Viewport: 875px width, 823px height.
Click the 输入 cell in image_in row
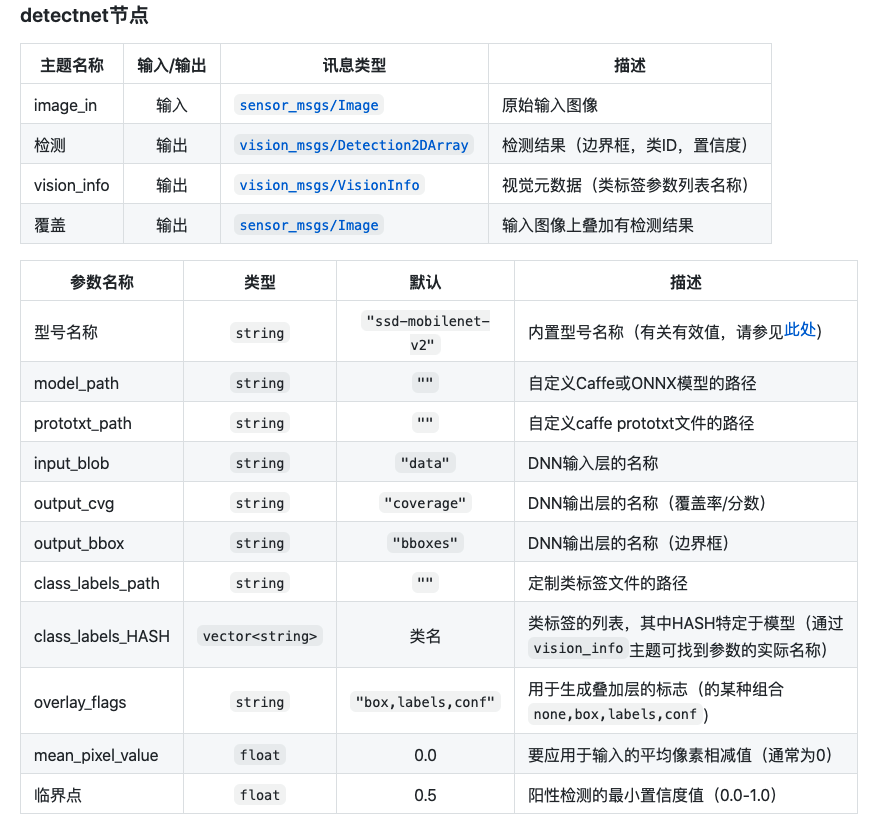(172, 105)
